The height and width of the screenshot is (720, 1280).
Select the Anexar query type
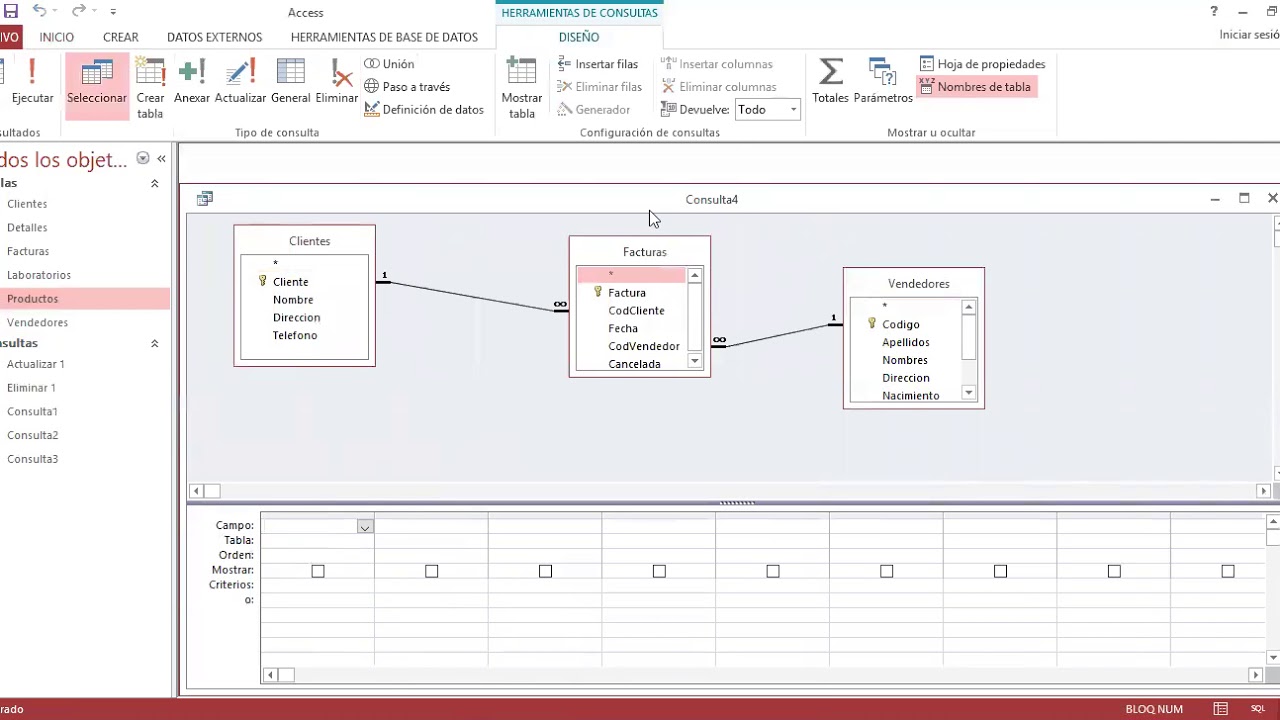click(x=192, y=82)
